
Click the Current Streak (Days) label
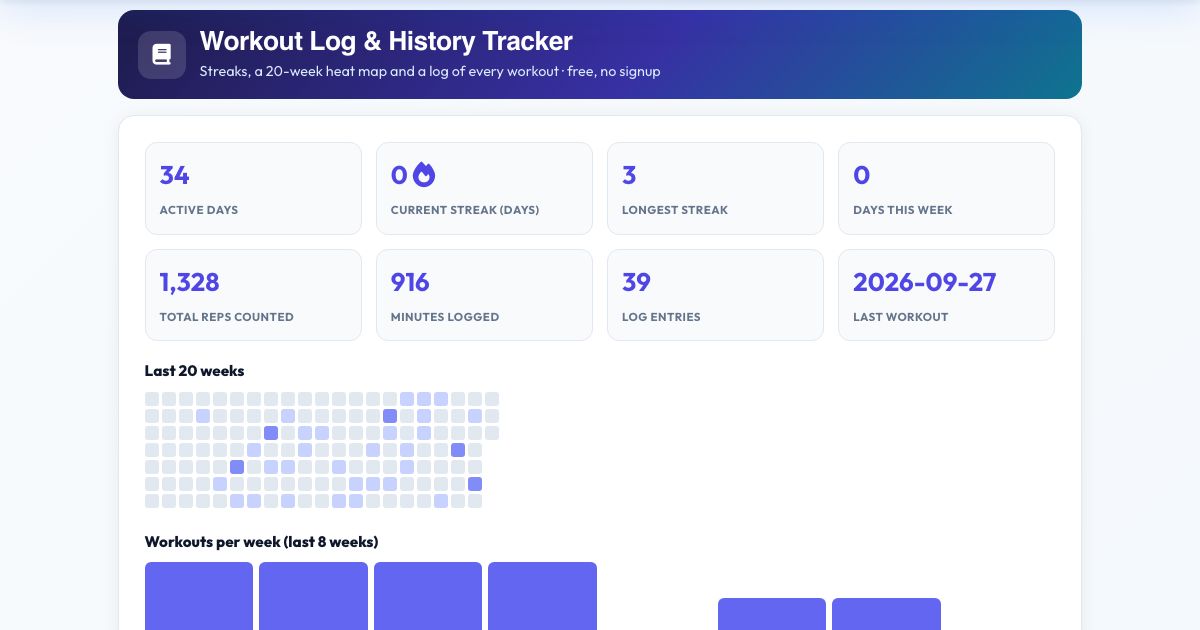[x=465, y=210]
